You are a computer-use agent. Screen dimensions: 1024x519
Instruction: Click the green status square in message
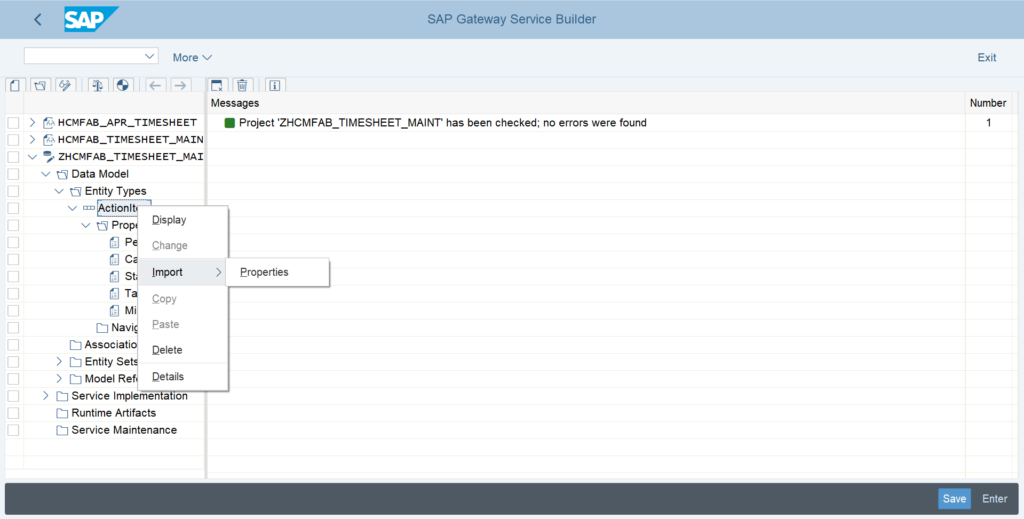tap(230, 123)
